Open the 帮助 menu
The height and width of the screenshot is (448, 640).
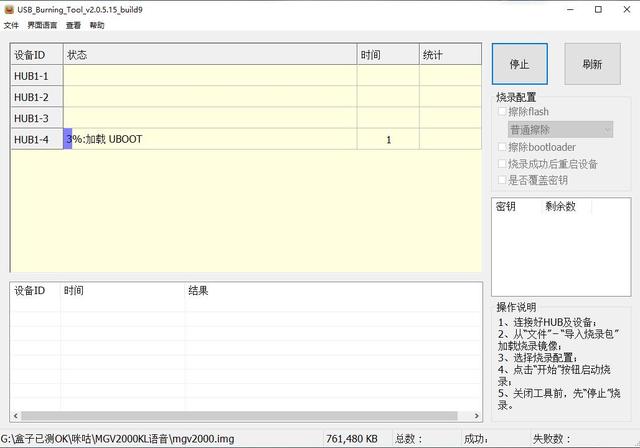(x=97, y=25)
